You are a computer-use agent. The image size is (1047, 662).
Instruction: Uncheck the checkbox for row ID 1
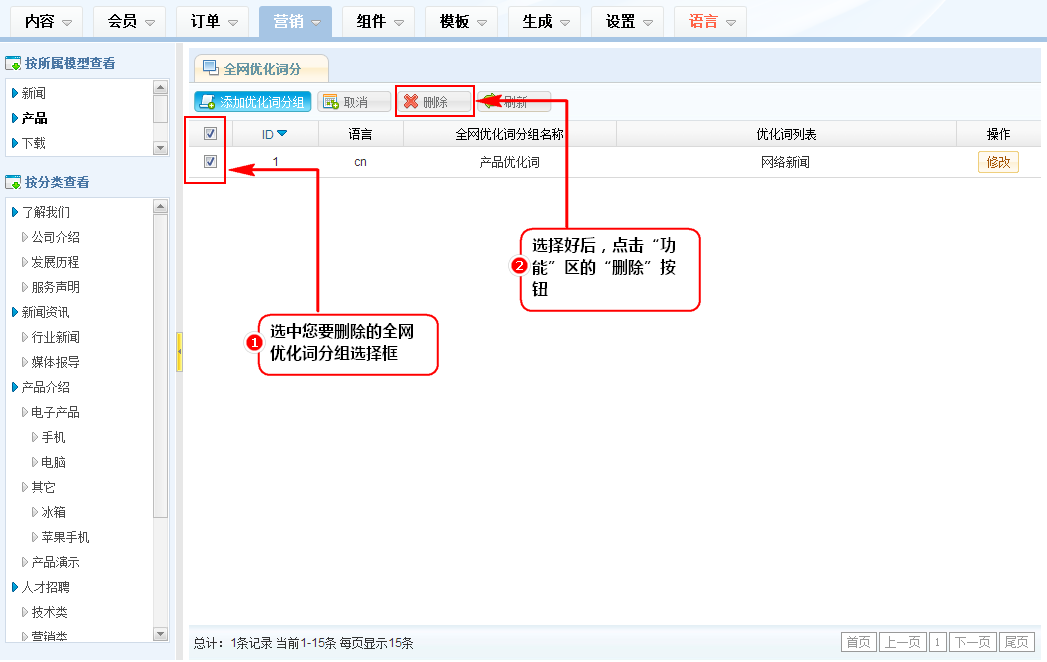tap(210, 162)
